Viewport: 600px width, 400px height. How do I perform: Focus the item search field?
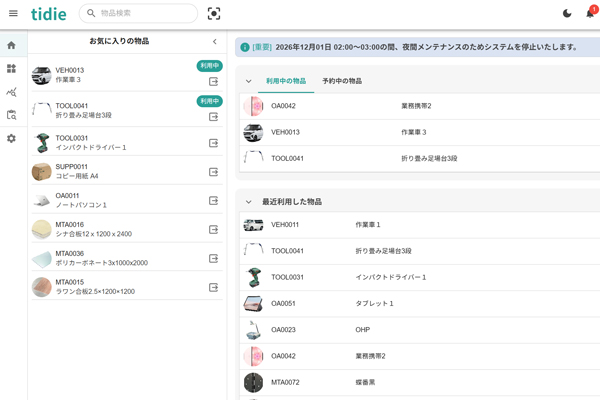138,13
